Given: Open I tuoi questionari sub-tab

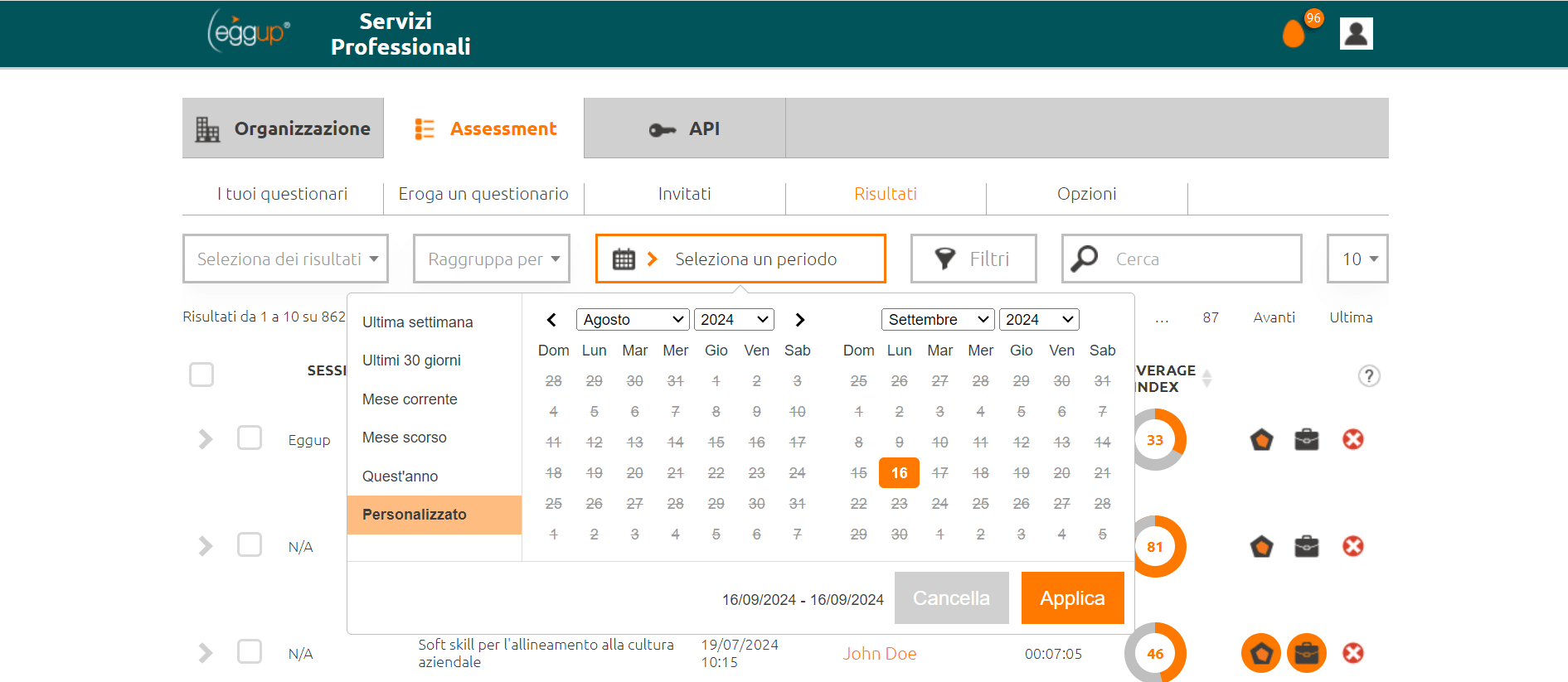Looking at the screenshot, I should pyautogui.click(x=283, y=194).
